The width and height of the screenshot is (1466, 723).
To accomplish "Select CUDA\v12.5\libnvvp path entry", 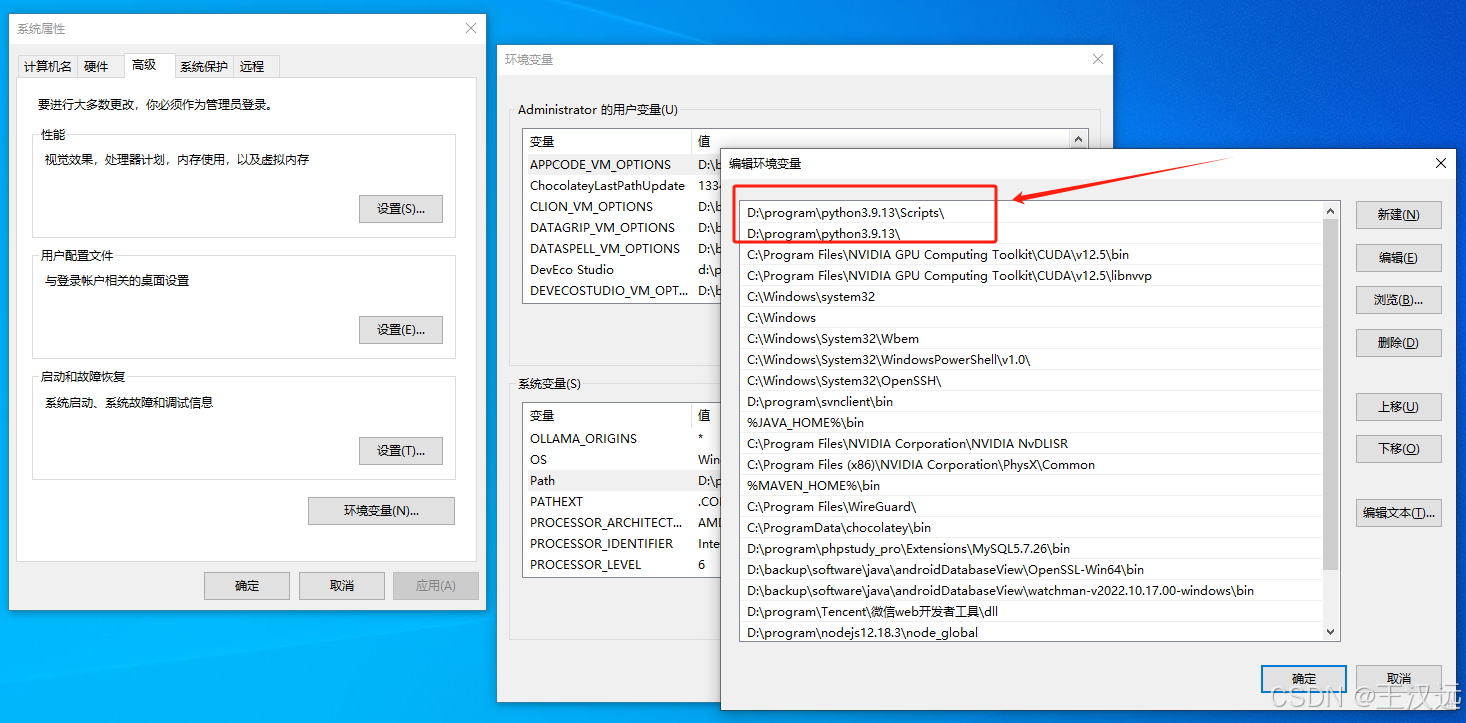I will click(x=1031, y=276).
